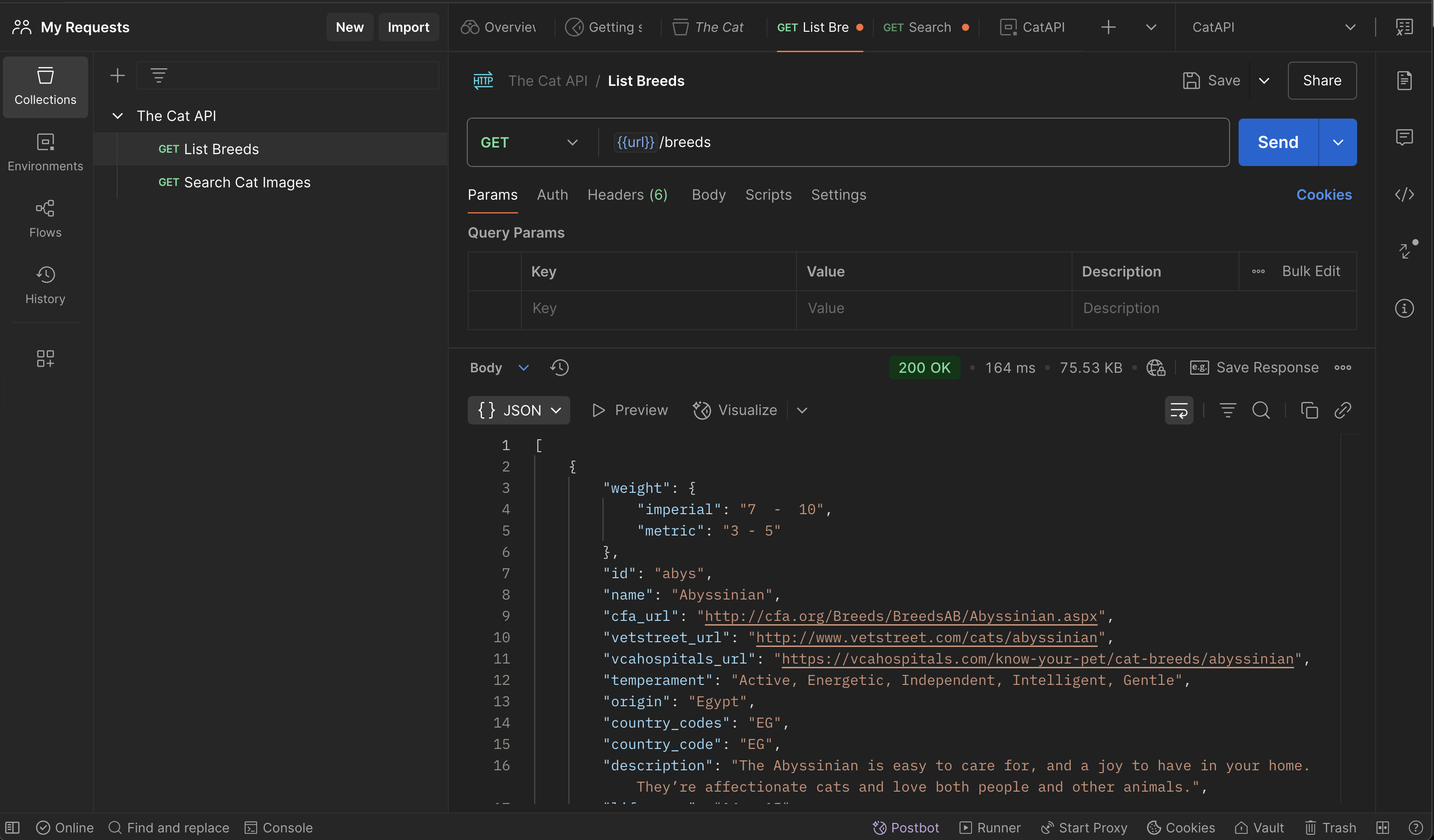Viewport: 1434px width, 840px height.
Task: Click the link icon in response toolbar
Action: 1342,410
